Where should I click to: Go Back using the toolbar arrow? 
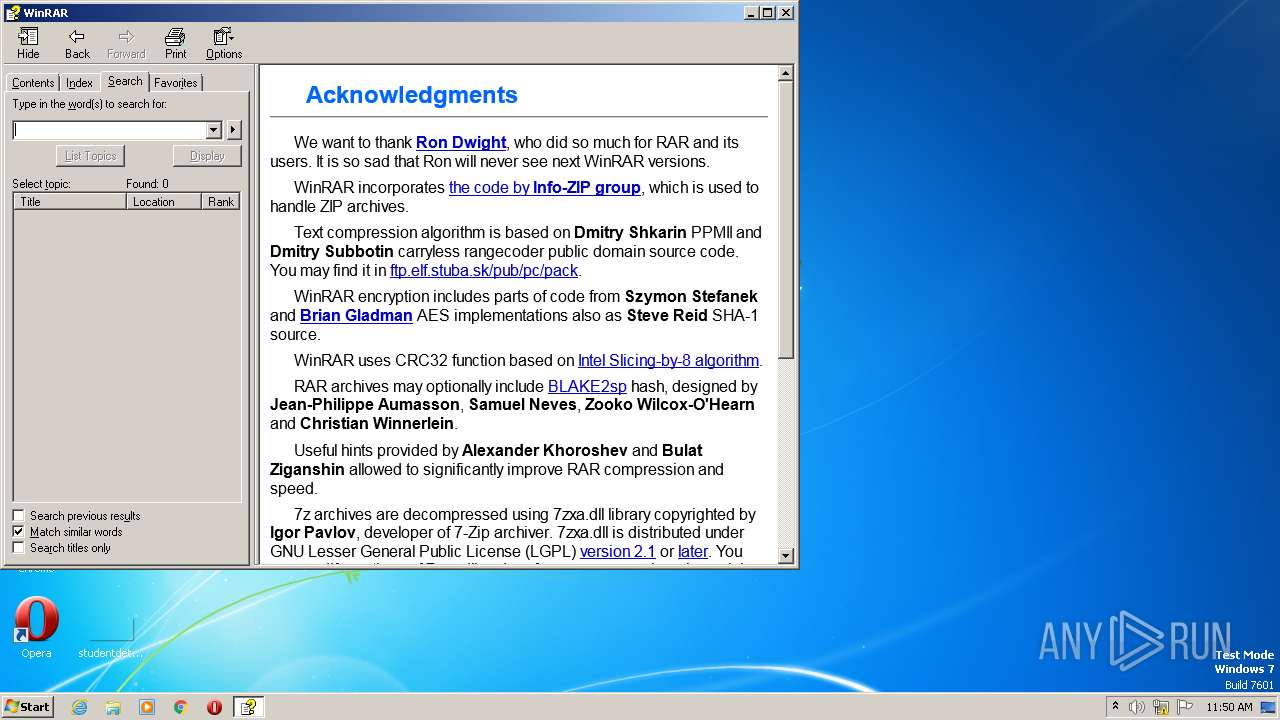point(77,43)
